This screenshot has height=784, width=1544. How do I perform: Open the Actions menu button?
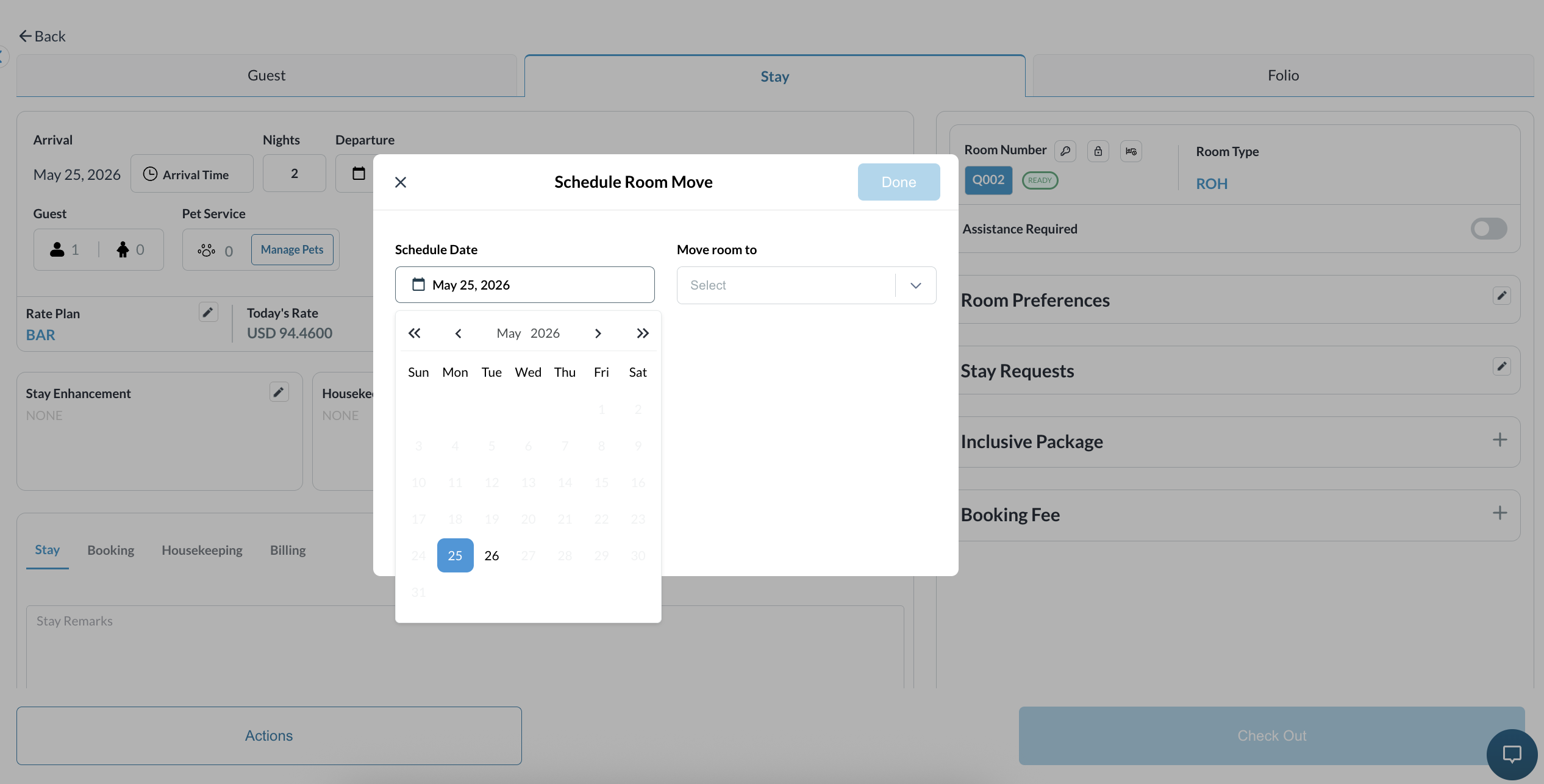(269, 736)
